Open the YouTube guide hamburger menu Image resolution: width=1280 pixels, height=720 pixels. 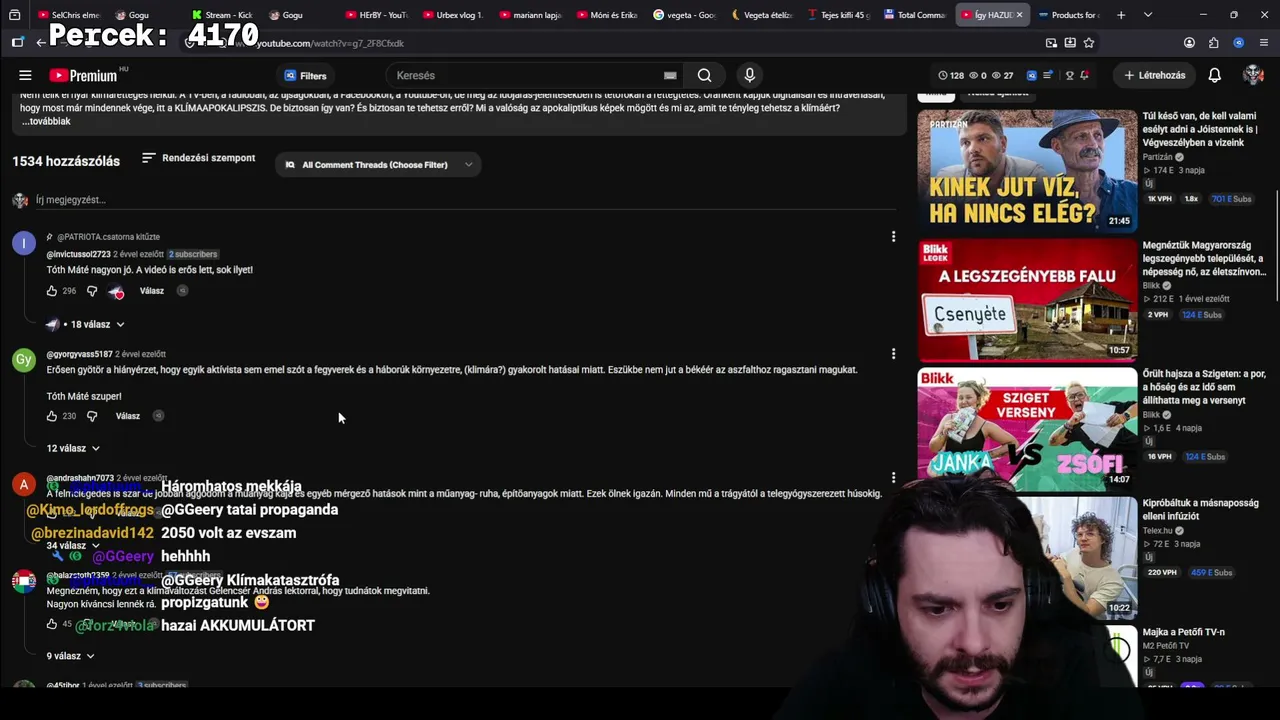[25, 75]
